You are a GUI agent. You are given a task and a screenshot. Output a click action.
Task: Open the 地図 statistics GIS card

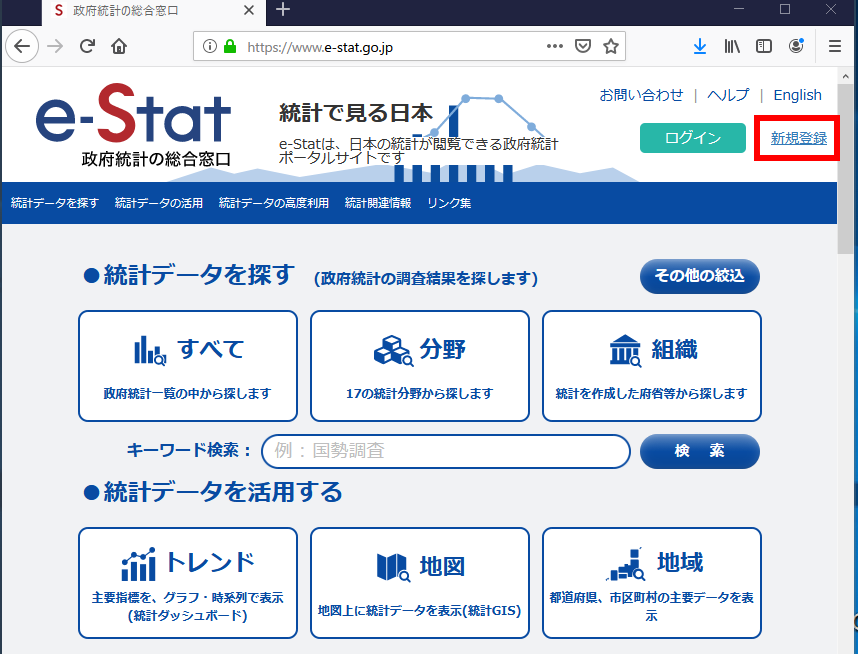pos(420,583)
